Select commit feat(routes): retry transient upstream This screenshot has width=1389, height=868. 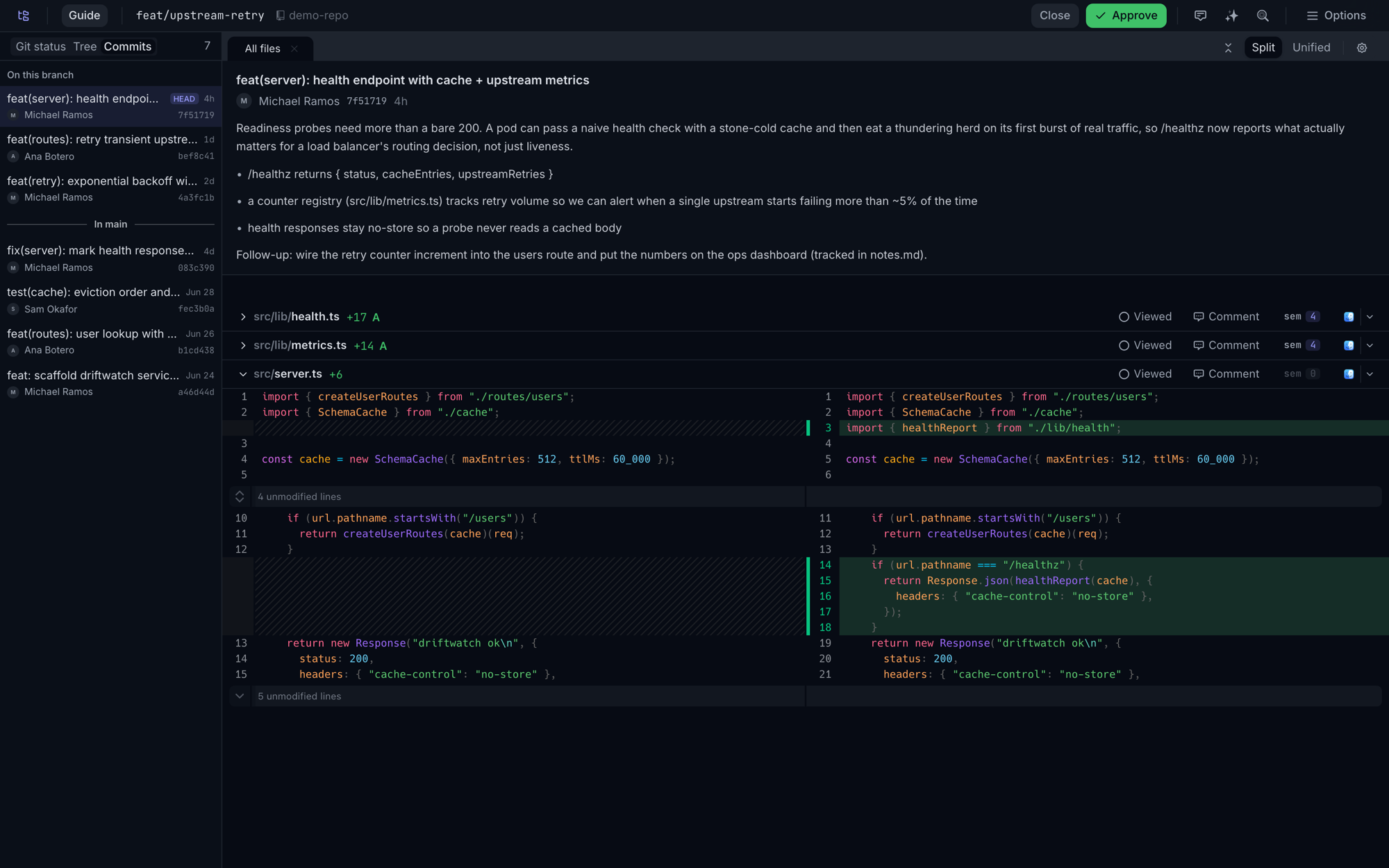110,147
